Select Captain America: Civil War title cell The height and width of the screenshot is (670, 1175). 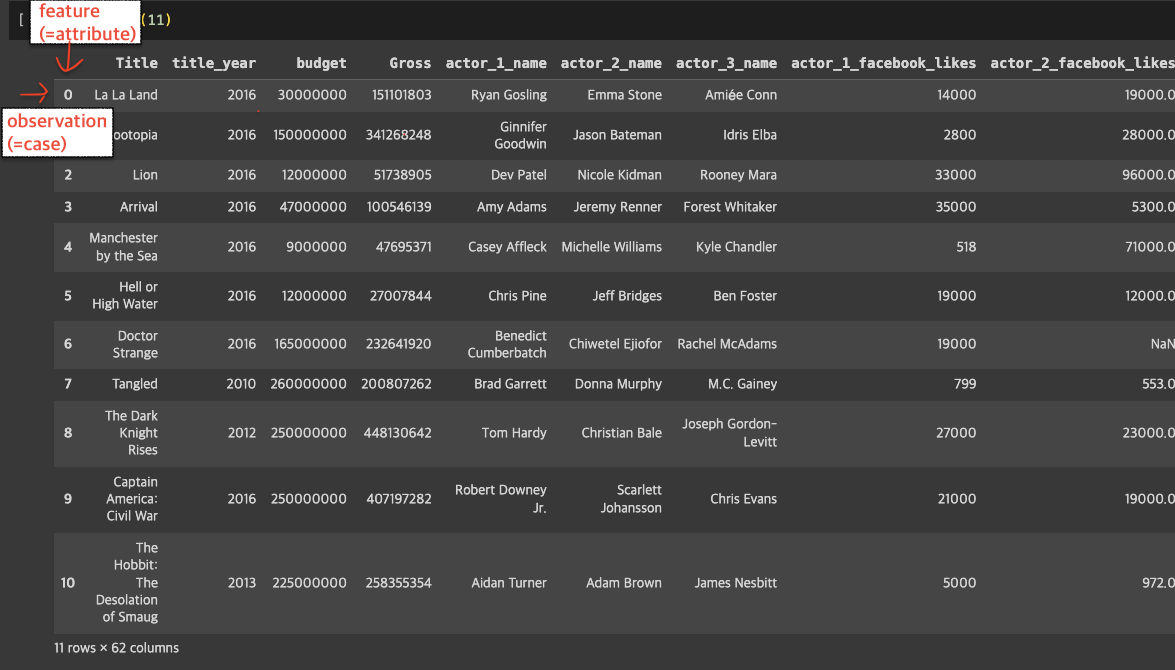click(132, 498)
